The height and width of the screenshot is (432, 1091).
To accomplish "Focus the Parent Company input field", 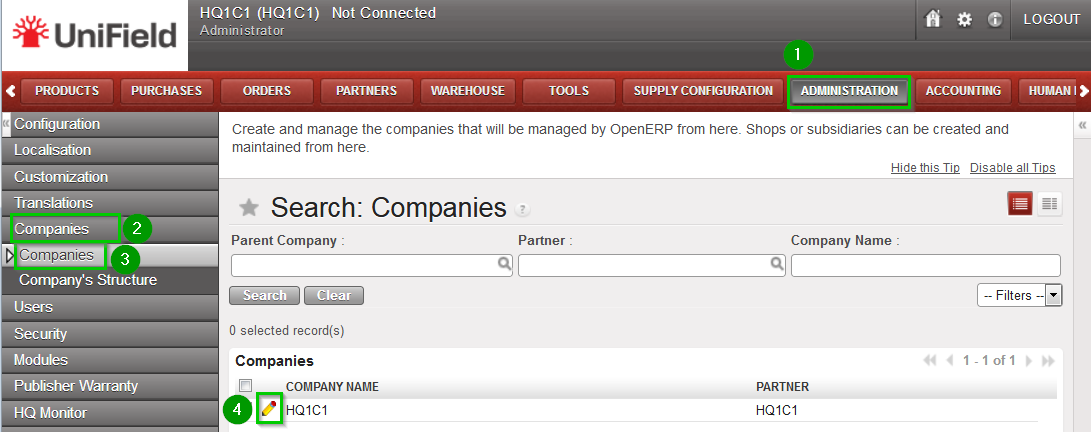I will [372, 265].
